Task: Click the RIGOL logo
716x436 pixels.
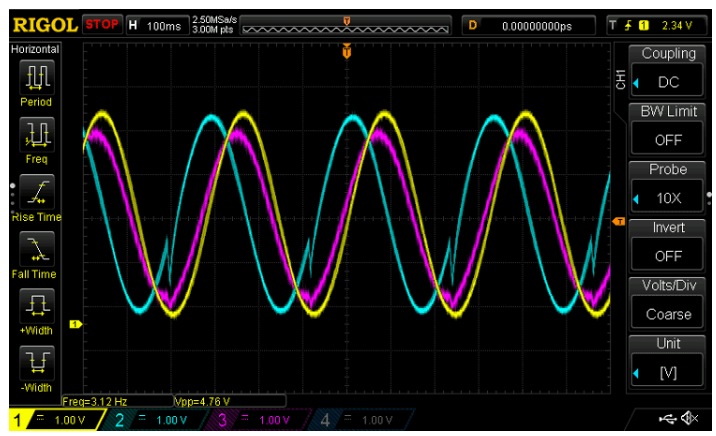Action: 45,25
